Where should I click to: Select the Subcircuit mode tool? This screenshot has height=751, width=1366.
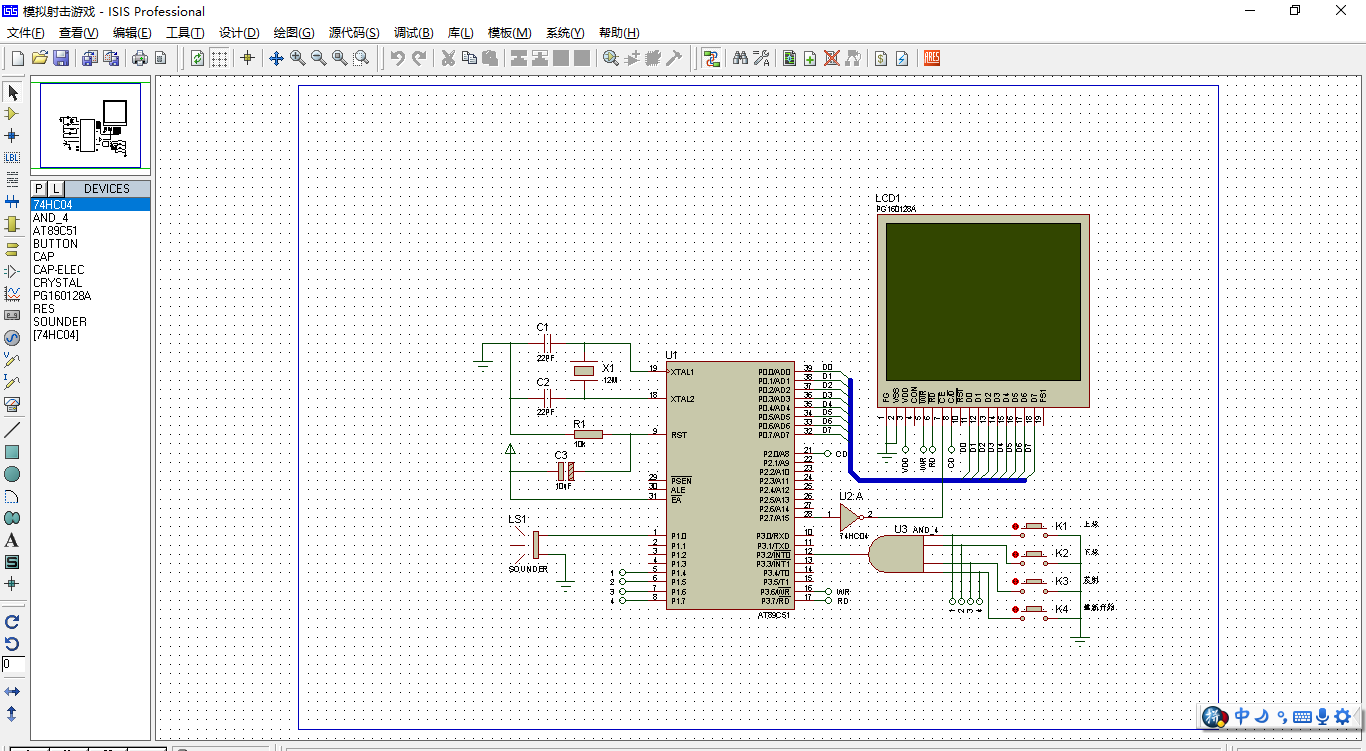point(12,224)
